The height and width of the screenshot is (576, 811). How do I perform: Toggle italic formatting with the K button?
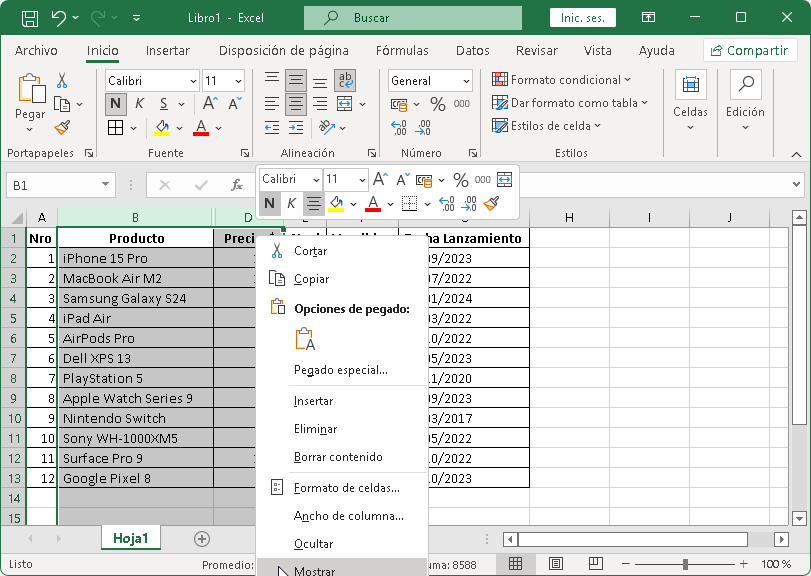tap(140, 103)
